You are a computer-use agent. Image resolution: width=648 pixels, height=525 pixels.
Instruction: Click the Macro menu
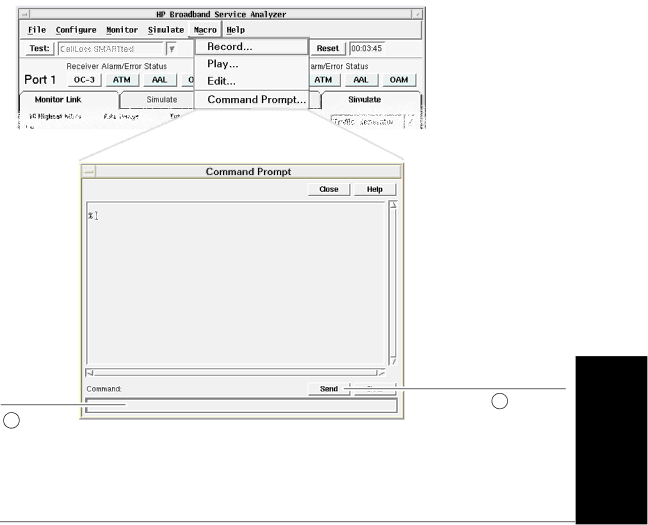pos(205,30)
